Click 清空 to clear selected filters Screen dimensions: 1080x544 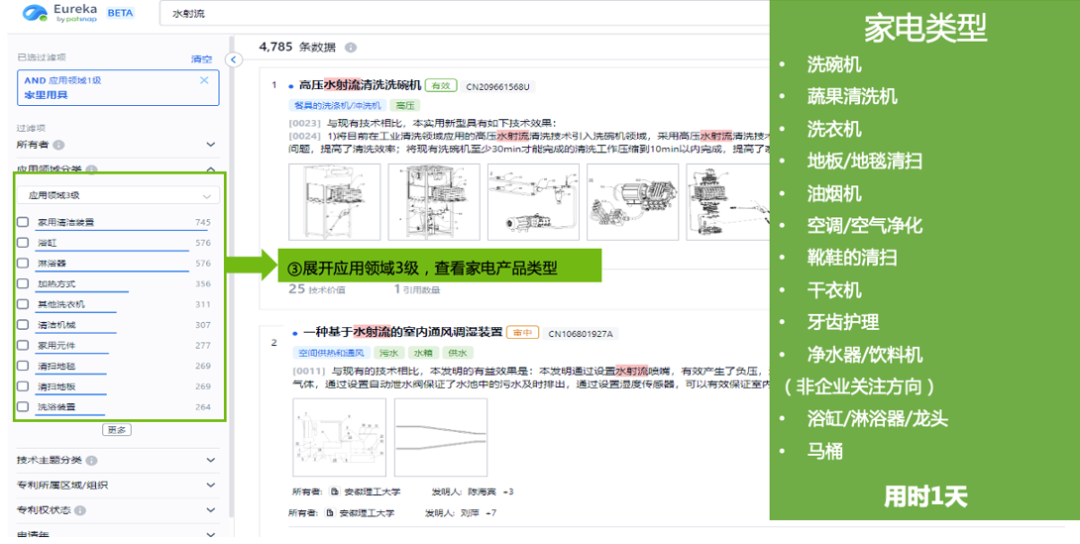click(201, 59)
